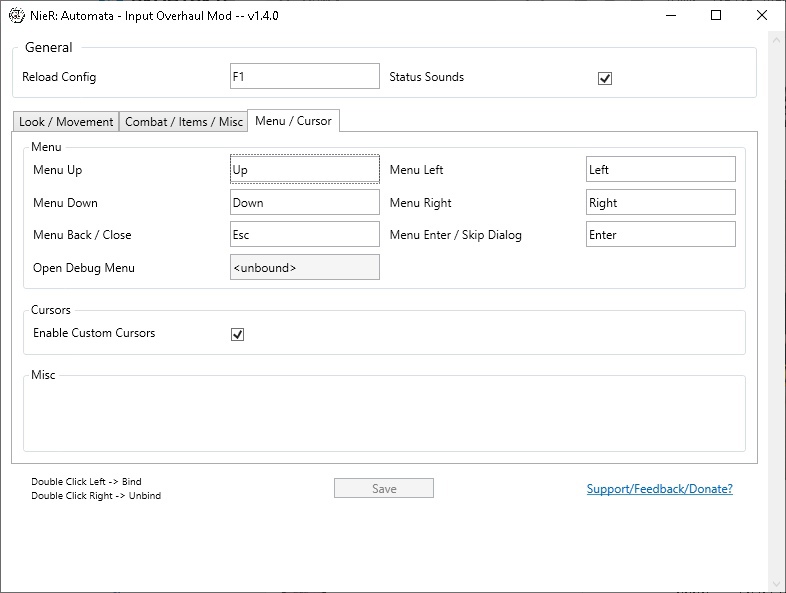Maximize the Input Overhaul Mod window
The image size is (786, 593).
[716, 16]
